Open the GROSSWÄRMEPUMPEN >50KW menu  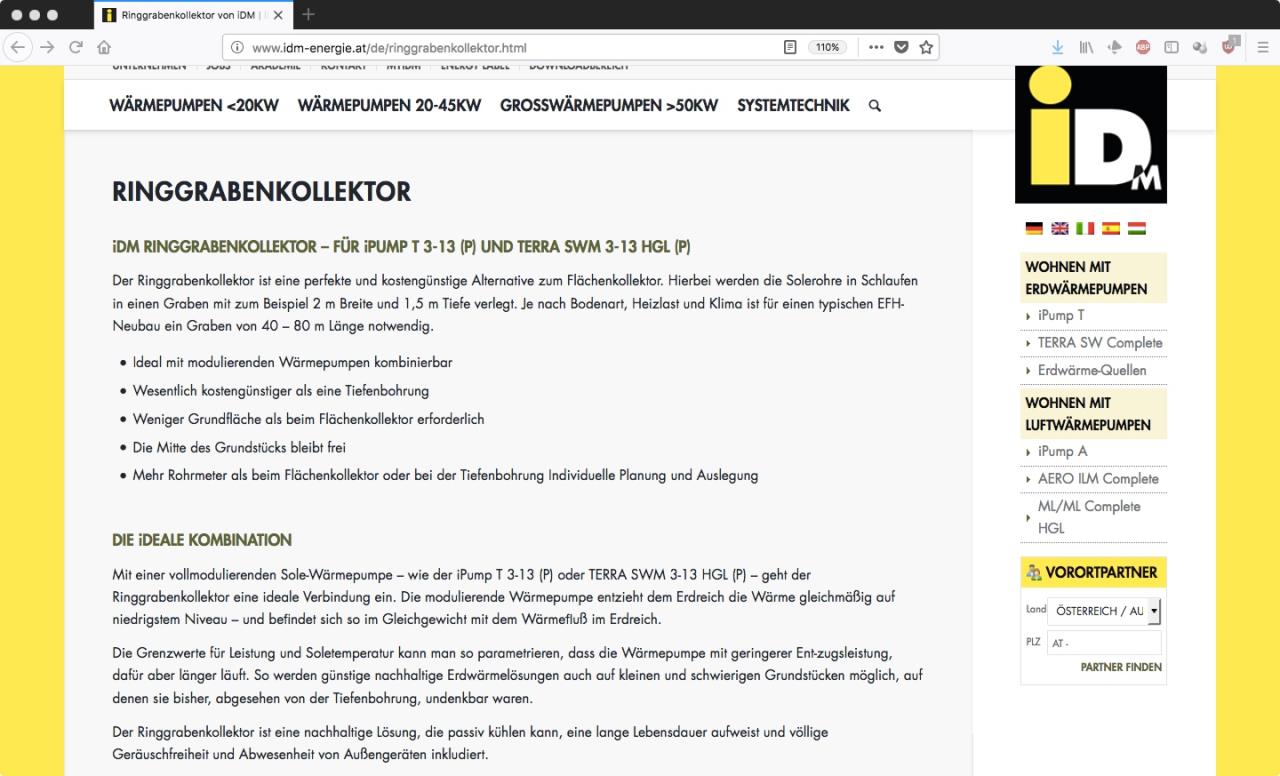[x=609, y=105]
